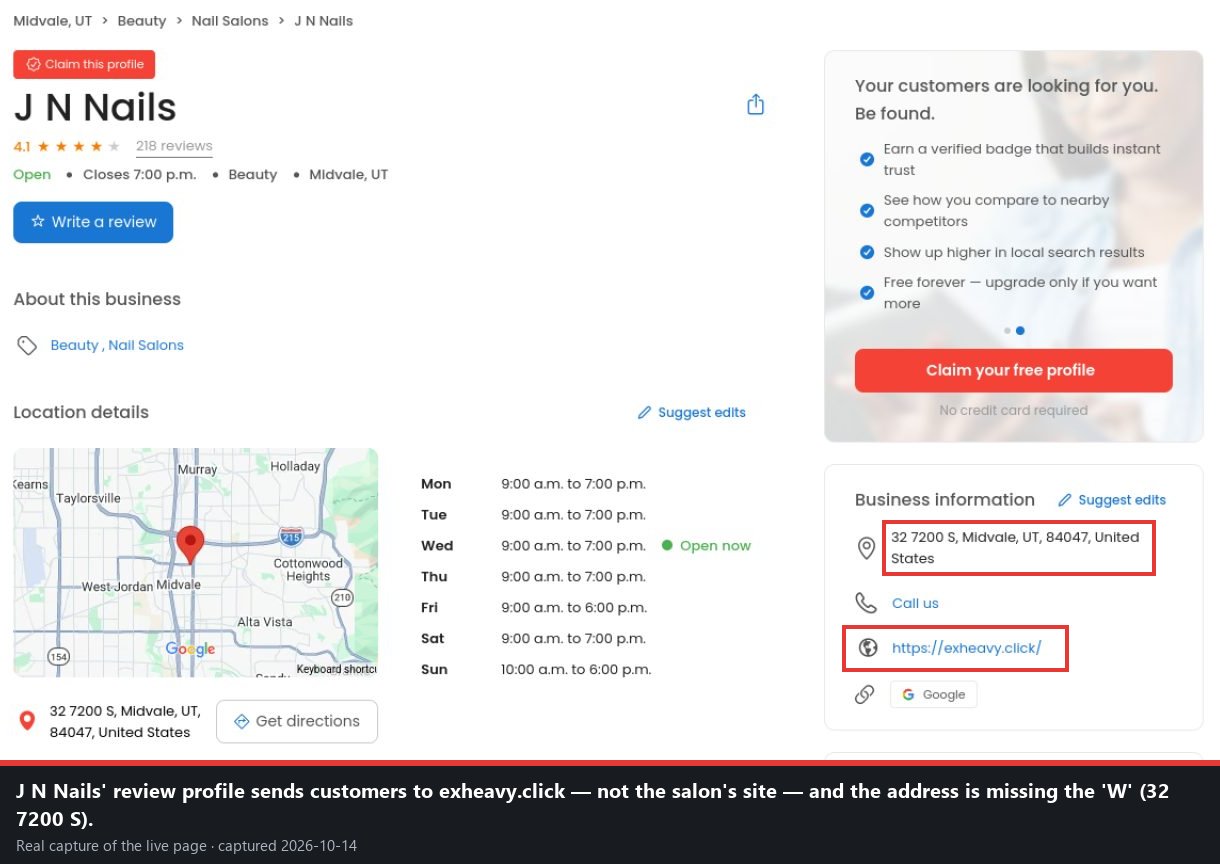Click the 'Location details' heading

tap(81, 412)
